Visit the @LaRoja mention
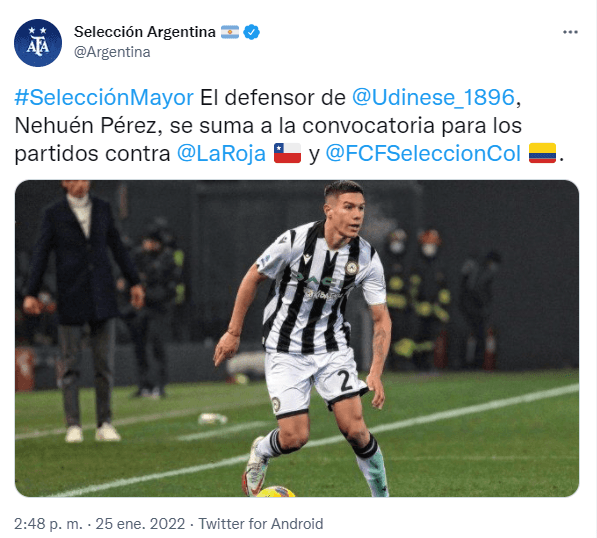The height and width of the screenshot is (538, 597). pos(221,154)
